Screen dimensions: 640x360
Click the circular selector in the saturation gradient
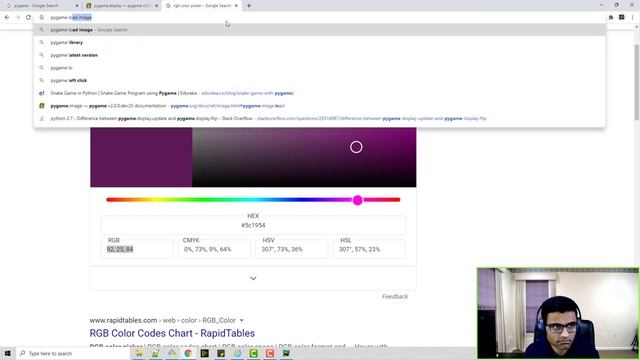356,147
